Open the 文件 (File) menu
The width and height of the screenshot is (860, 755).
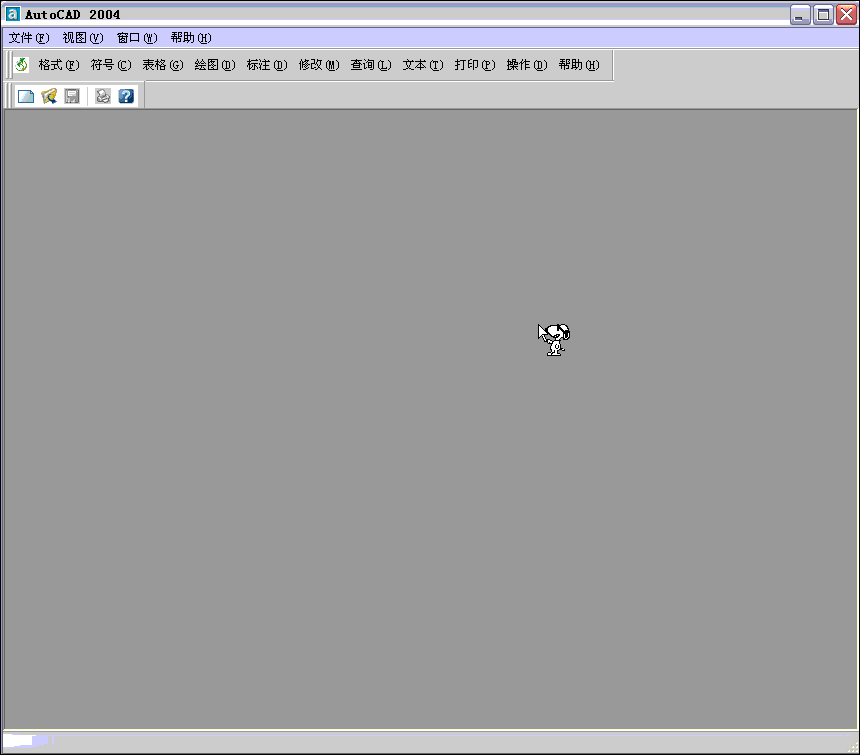[27, 37]
